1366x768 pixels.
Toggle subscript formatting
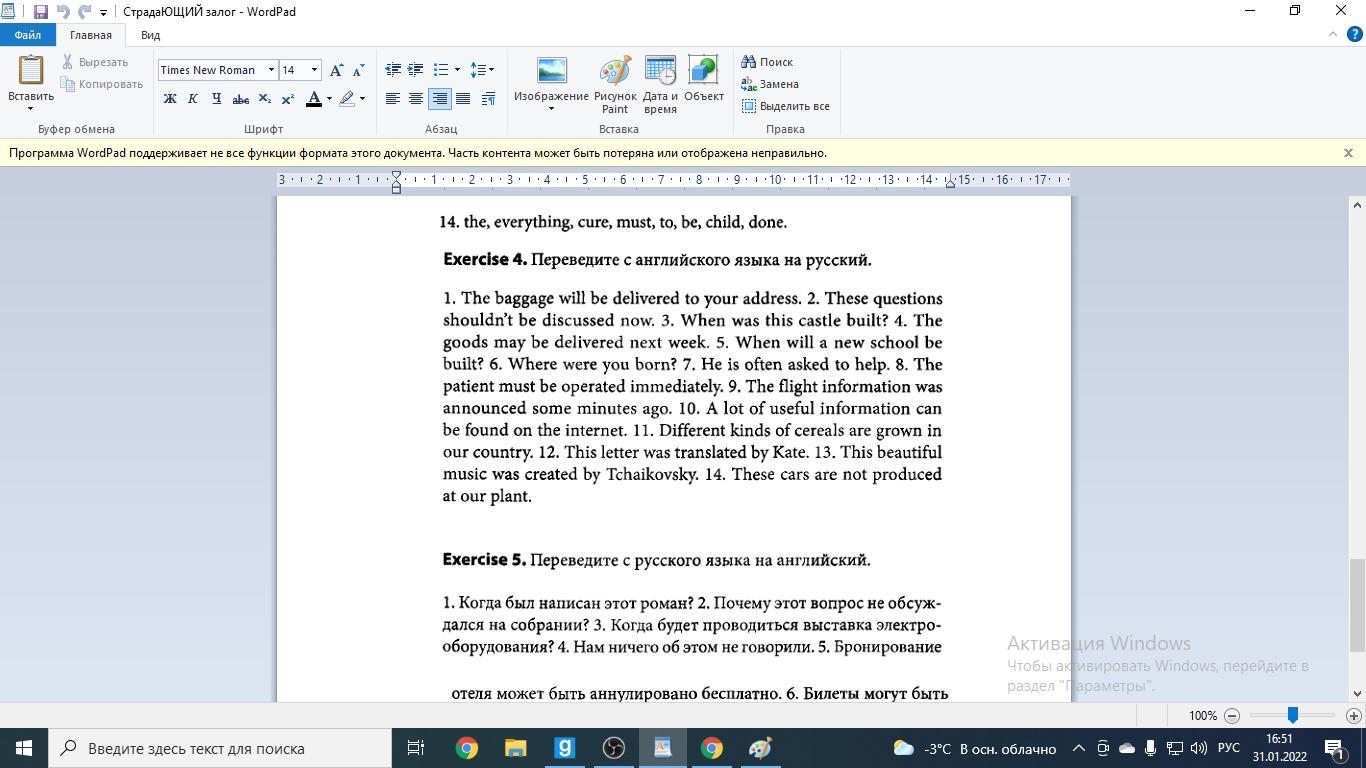264,99
